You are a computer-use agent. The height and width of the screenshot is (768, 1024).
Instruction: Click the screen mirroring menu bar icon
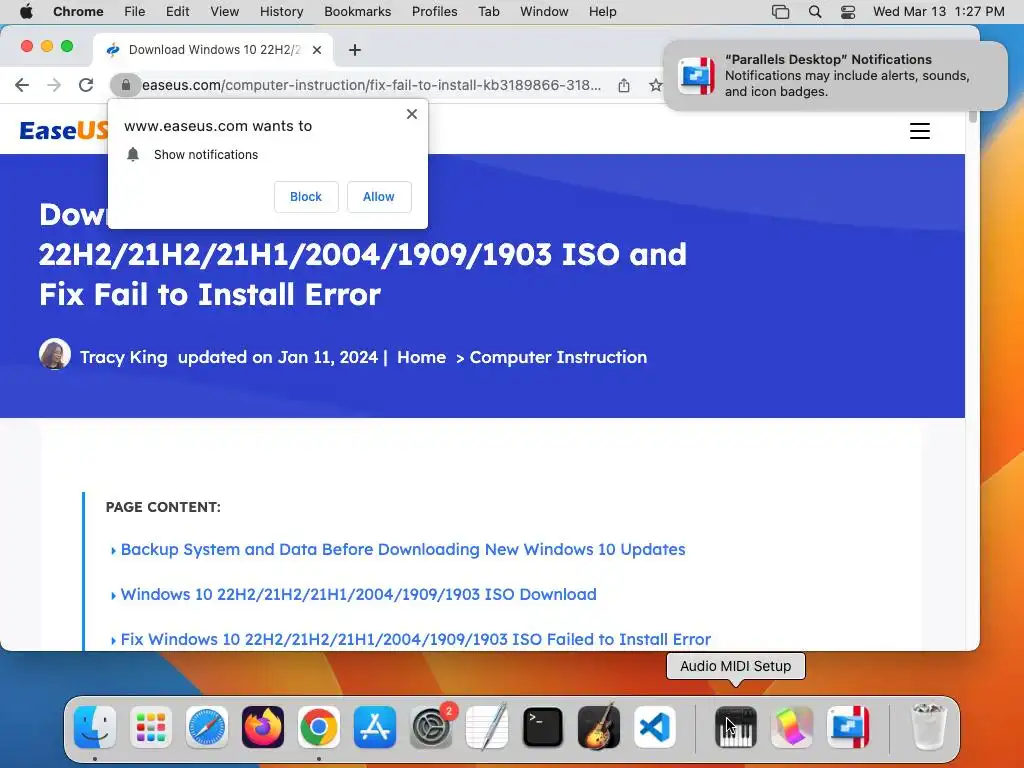coord(780,12)
